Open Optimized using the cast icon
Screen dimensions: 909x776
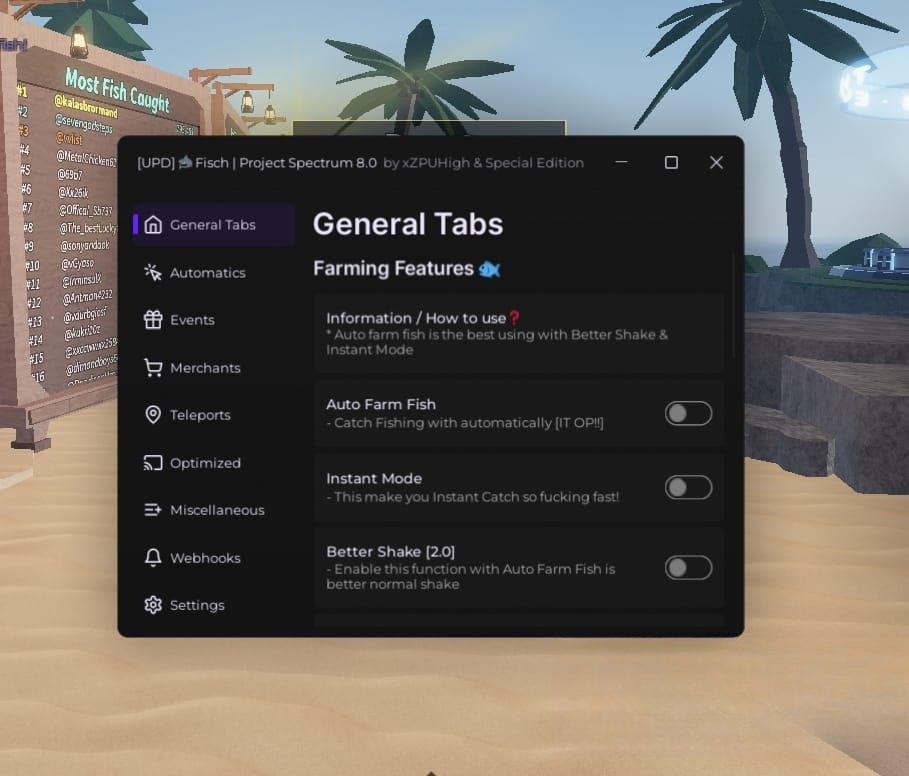coord(153,463)
